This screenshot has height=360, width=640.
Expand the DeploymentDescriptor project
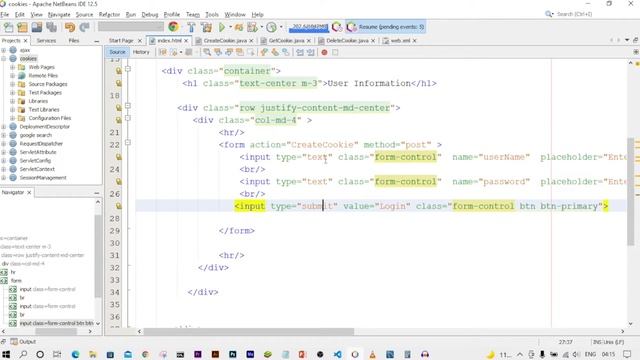pyautogui.click(x=4, y=127)
